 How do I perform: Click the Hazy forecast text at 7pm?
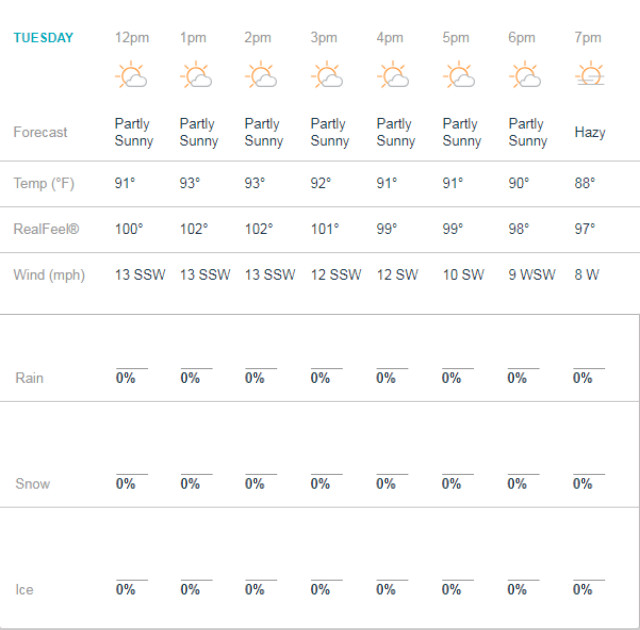(590, 133)
